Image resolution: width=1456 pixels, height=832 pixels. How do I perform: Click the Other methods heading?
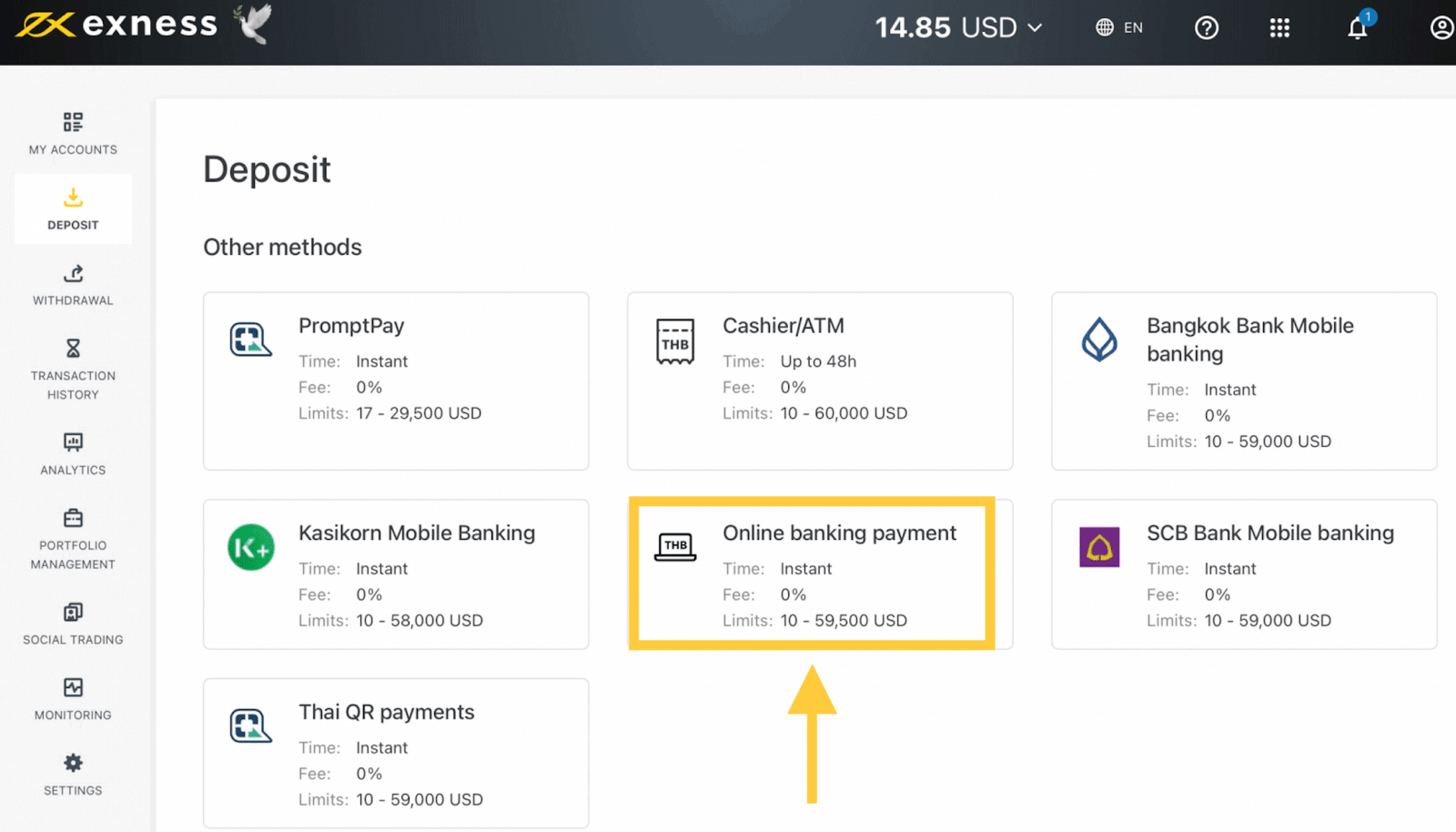282,248
